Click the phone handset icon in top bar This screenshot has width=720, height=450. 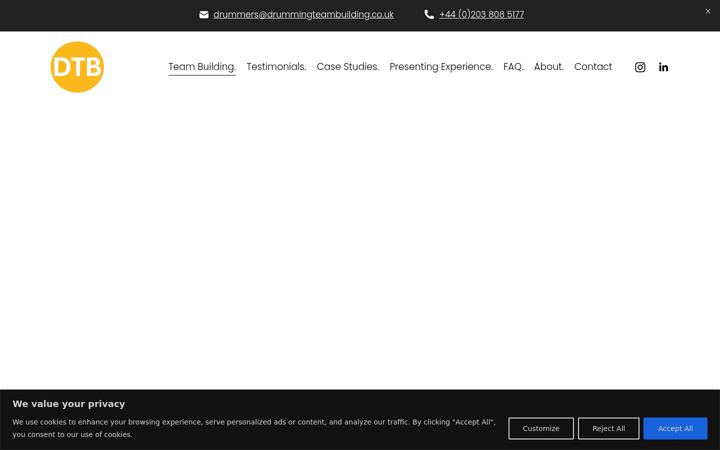click(429, 15)
